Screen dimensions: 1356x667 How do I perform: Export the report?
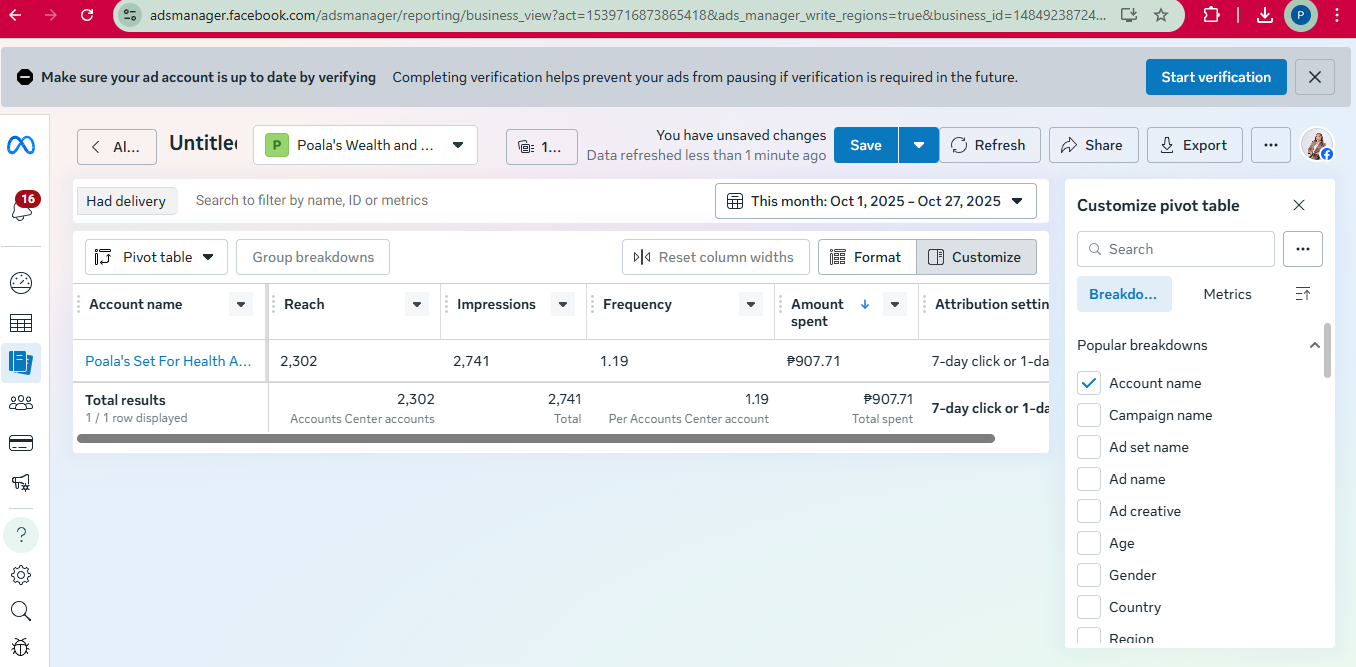pos(1194,145)
